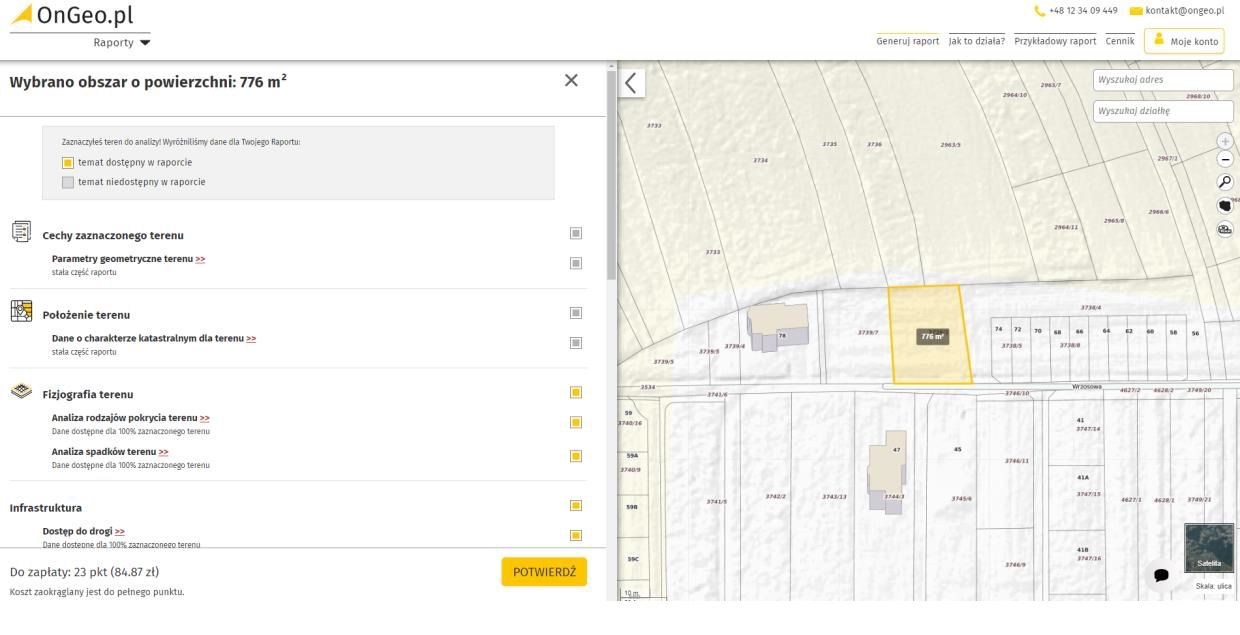Click the OnGeo.pl logo
This screenshot has width=1240, height=635.
click(72, 16)
